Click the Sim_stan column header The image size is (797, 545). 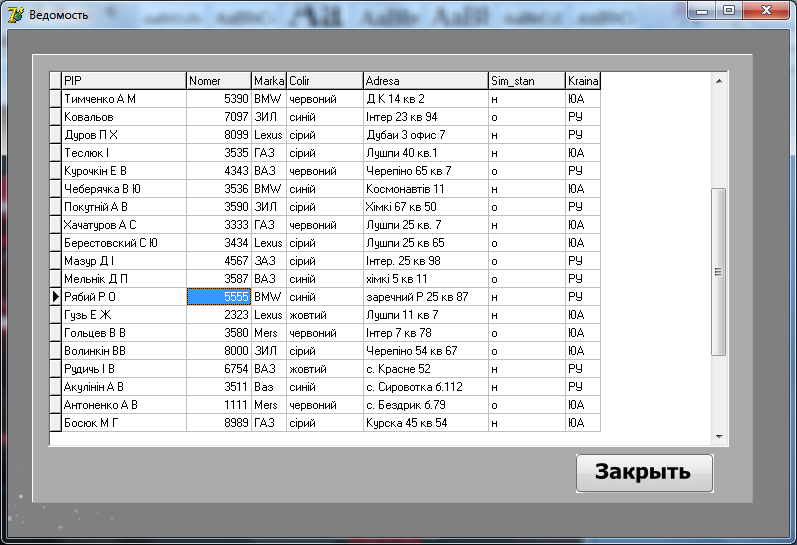coord(527,81)
